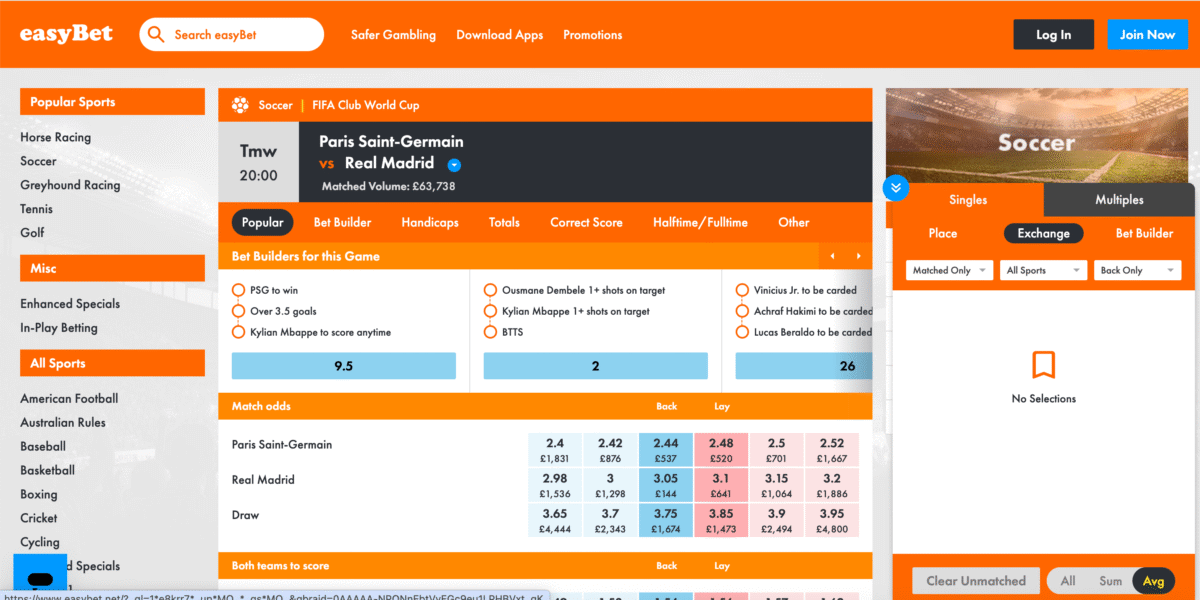Viewport: 1200px width, 600px height.
Task: Open American Football in the sidebar
Action: click(x=69, y=399)
